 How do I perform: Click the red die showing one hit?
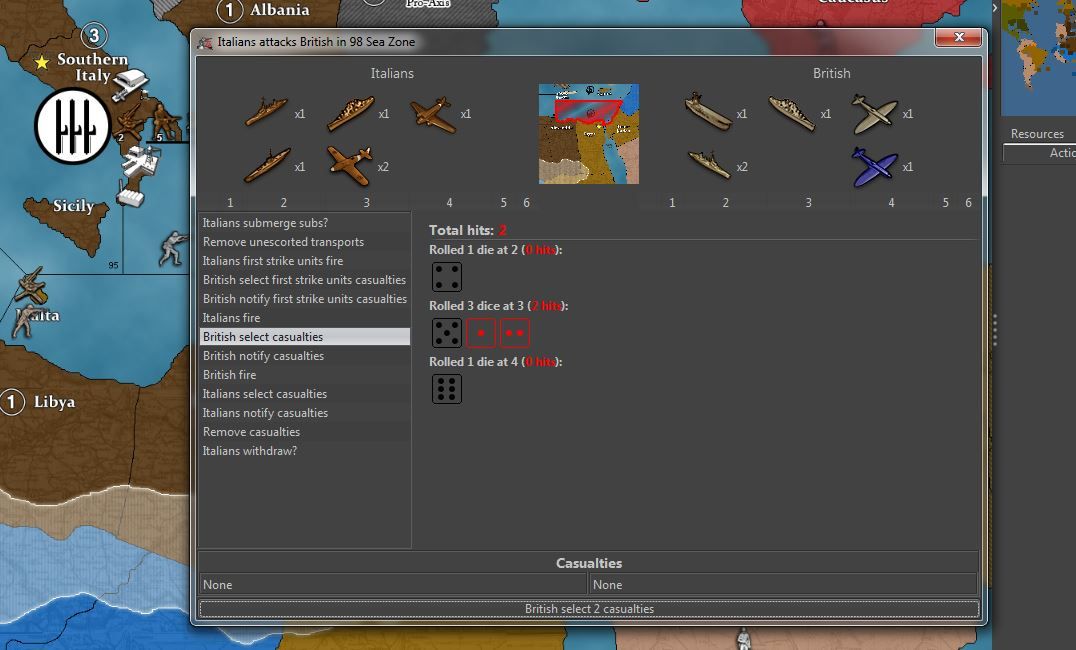coord(480,333)
